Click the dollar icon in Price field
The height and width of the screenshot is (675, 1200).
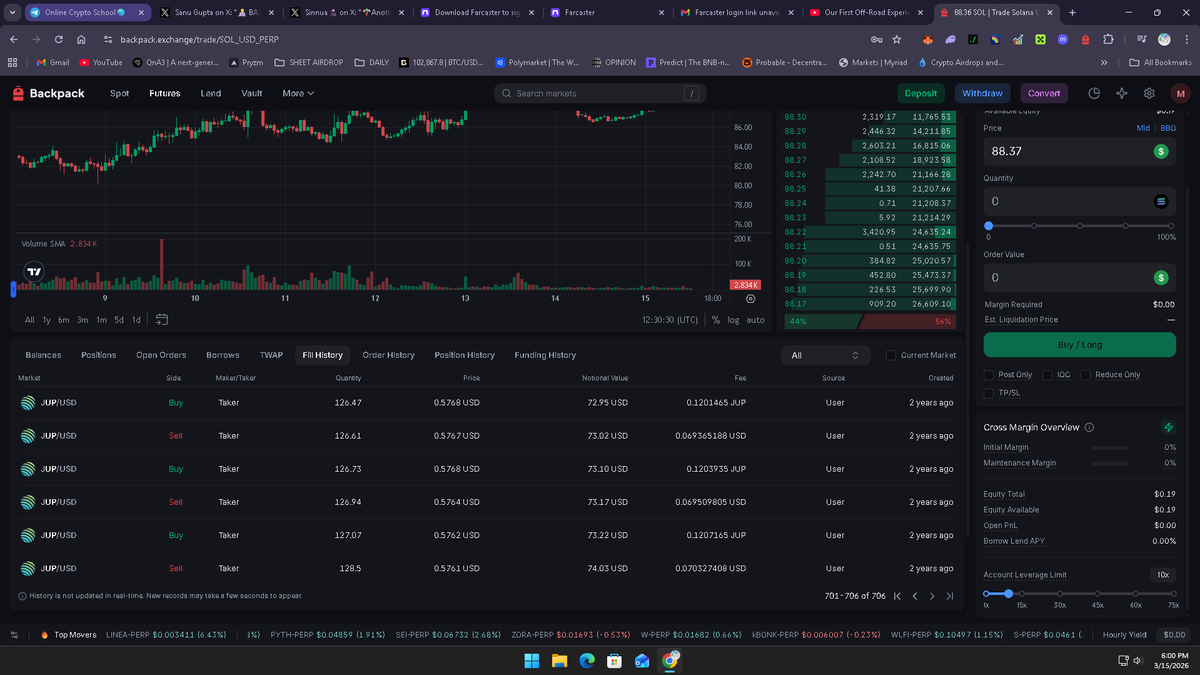(x=1160, y=151)
